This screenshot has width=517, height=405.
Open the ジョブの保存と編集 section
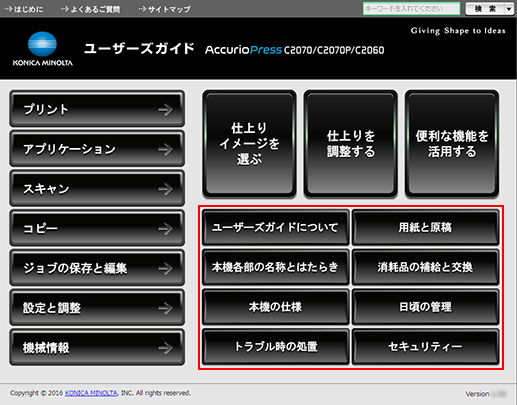click(x=97, y=268)
